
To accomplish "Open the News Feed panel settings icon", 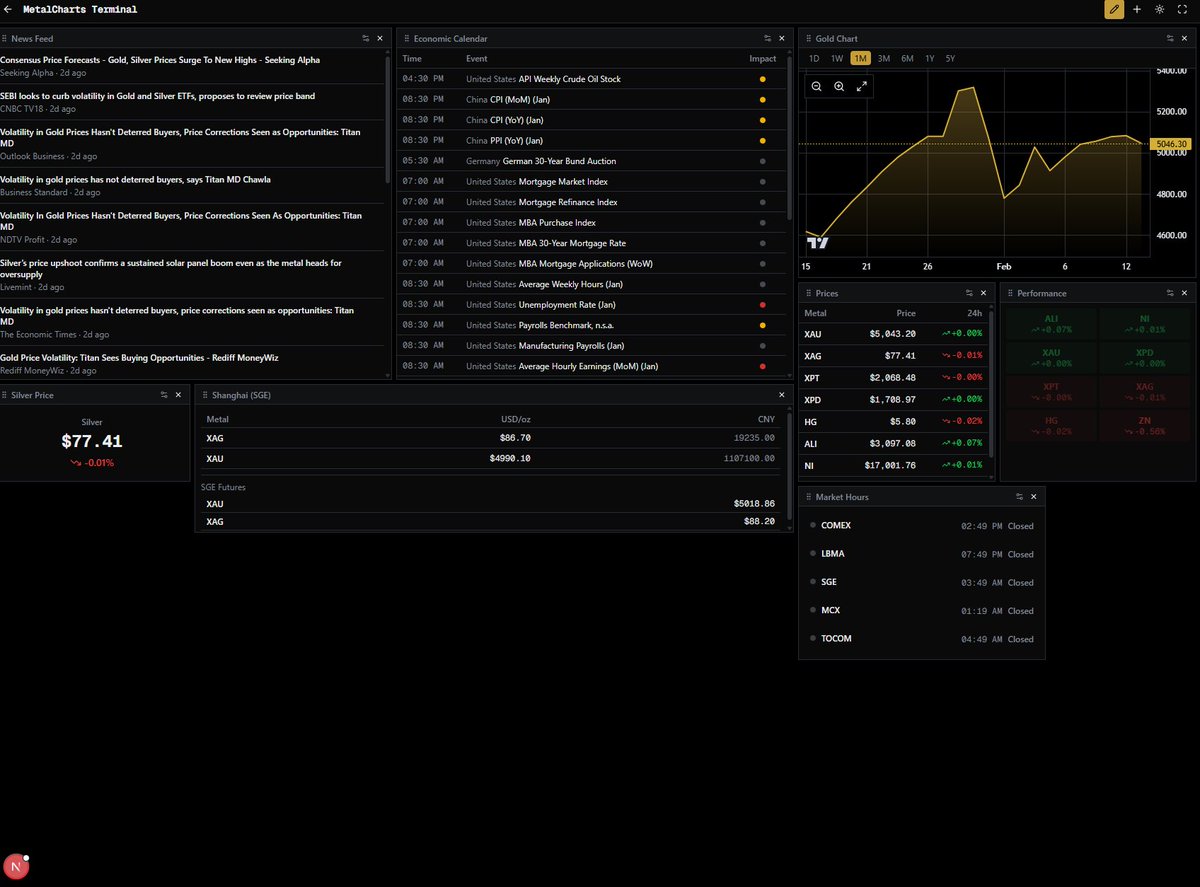I will (x=366, y=38).
